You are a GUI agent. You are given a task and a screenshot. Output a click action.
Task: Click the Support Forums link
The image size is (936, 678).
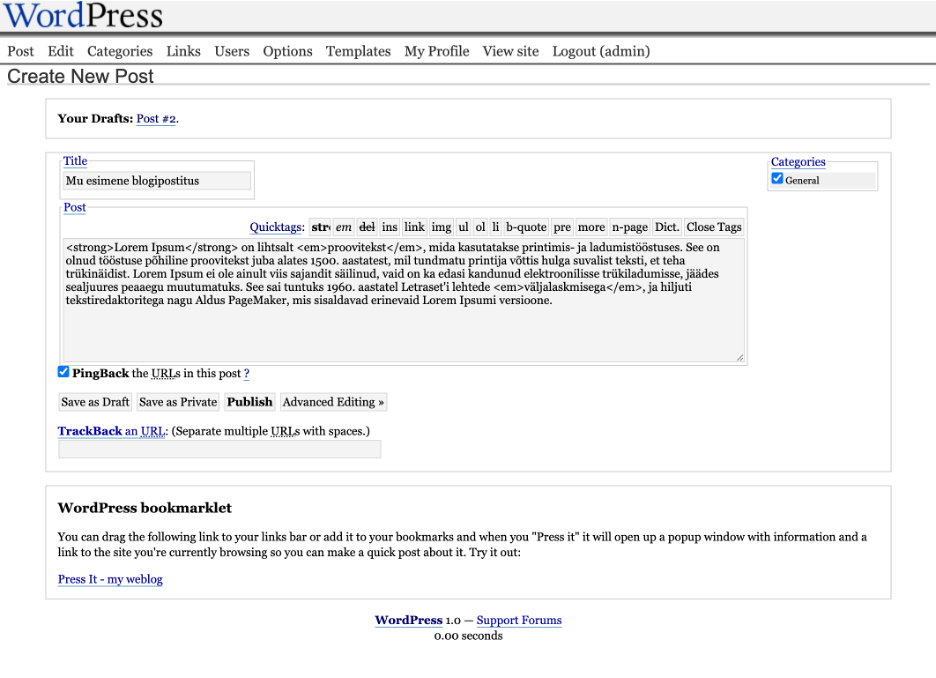pos(519,620)
